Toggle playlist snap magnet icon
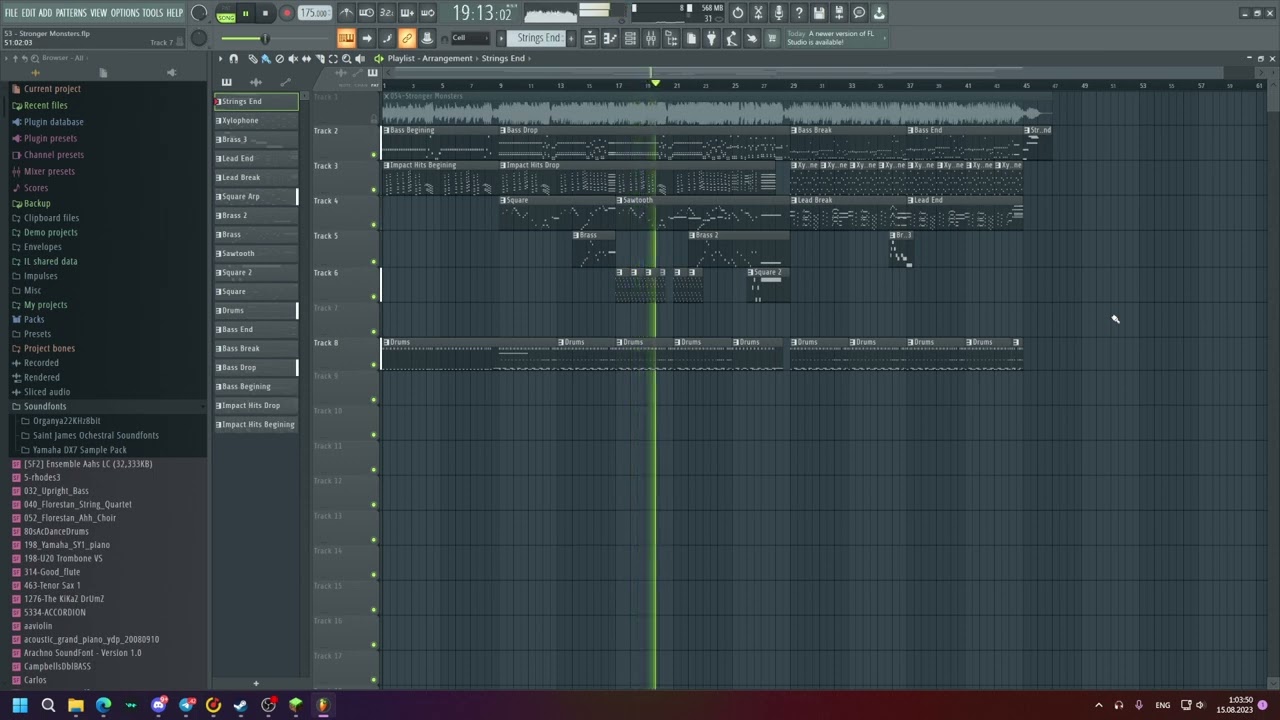The image size is (1280, 720). click(x=234, y=59)
